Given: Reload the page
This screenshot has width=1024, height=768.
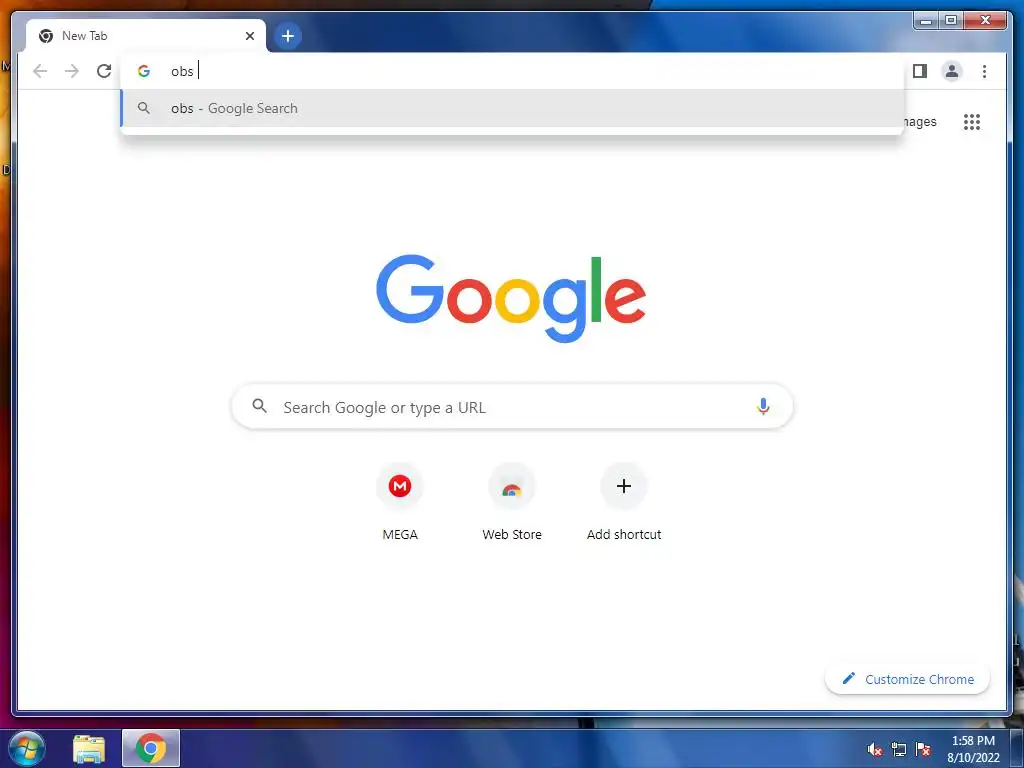Looking at the screenshot, I should pos(104,71).
